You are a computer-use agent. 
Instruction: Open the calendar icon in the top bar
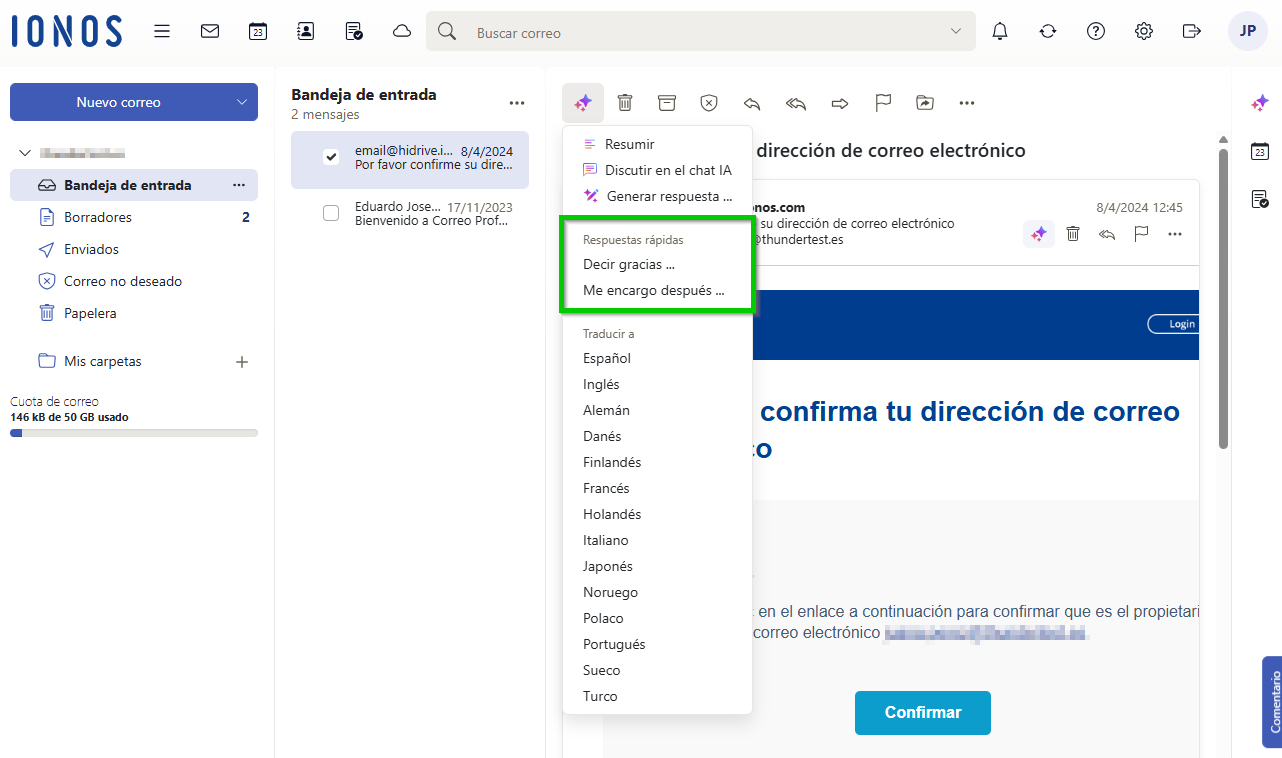tap(257, 31)
